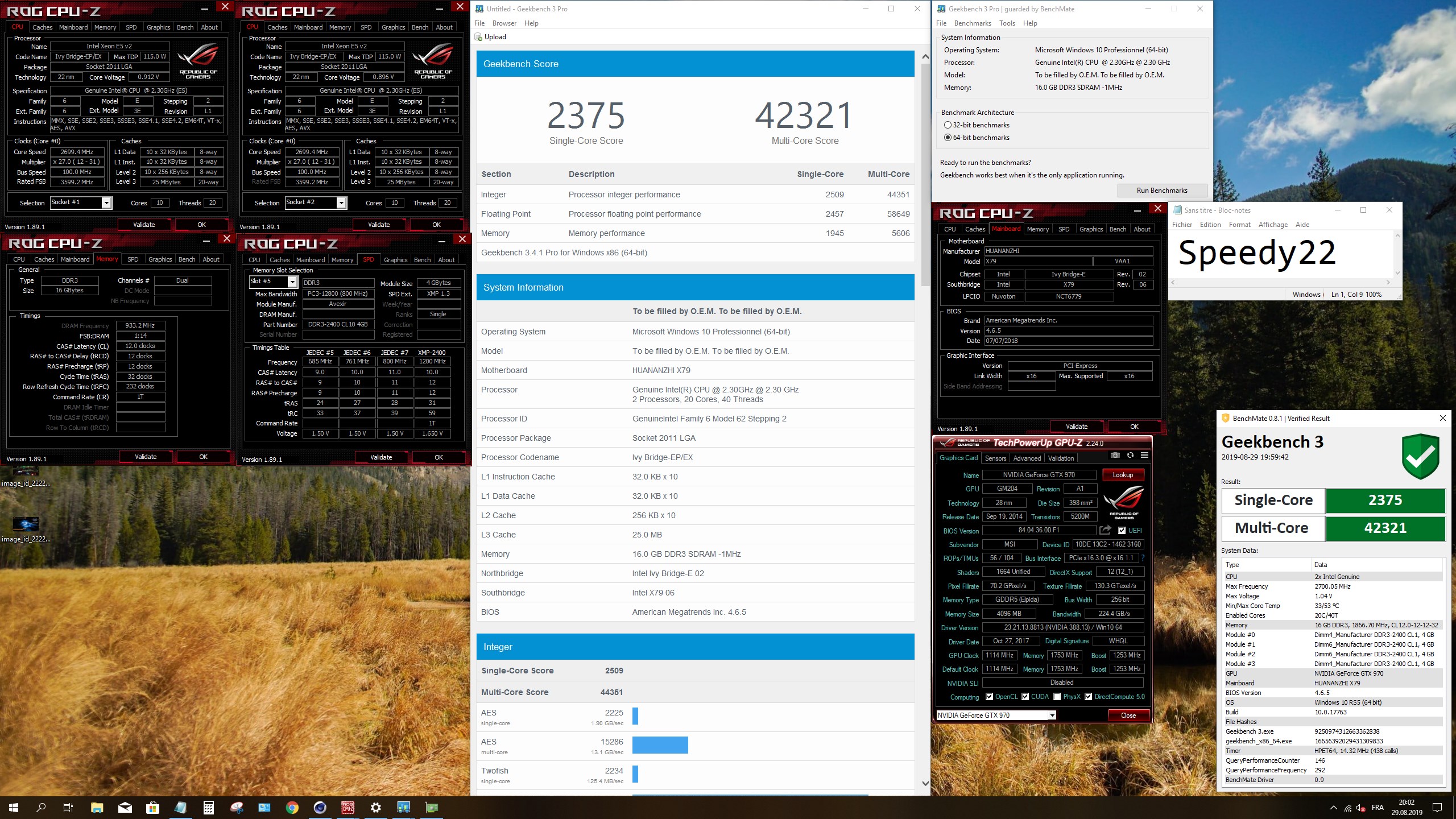The image size is (1456, 819).
Task: Open Microsoft Store from the taskbar
Action: click(152, 807)
